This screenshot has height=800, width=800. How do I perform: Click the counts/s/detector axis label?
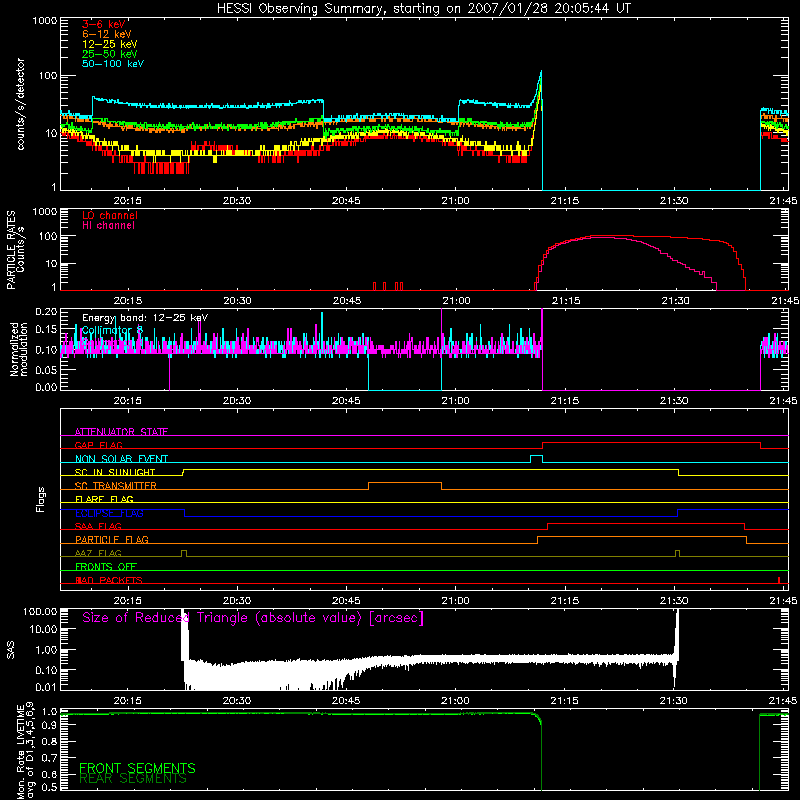(20, 104)
